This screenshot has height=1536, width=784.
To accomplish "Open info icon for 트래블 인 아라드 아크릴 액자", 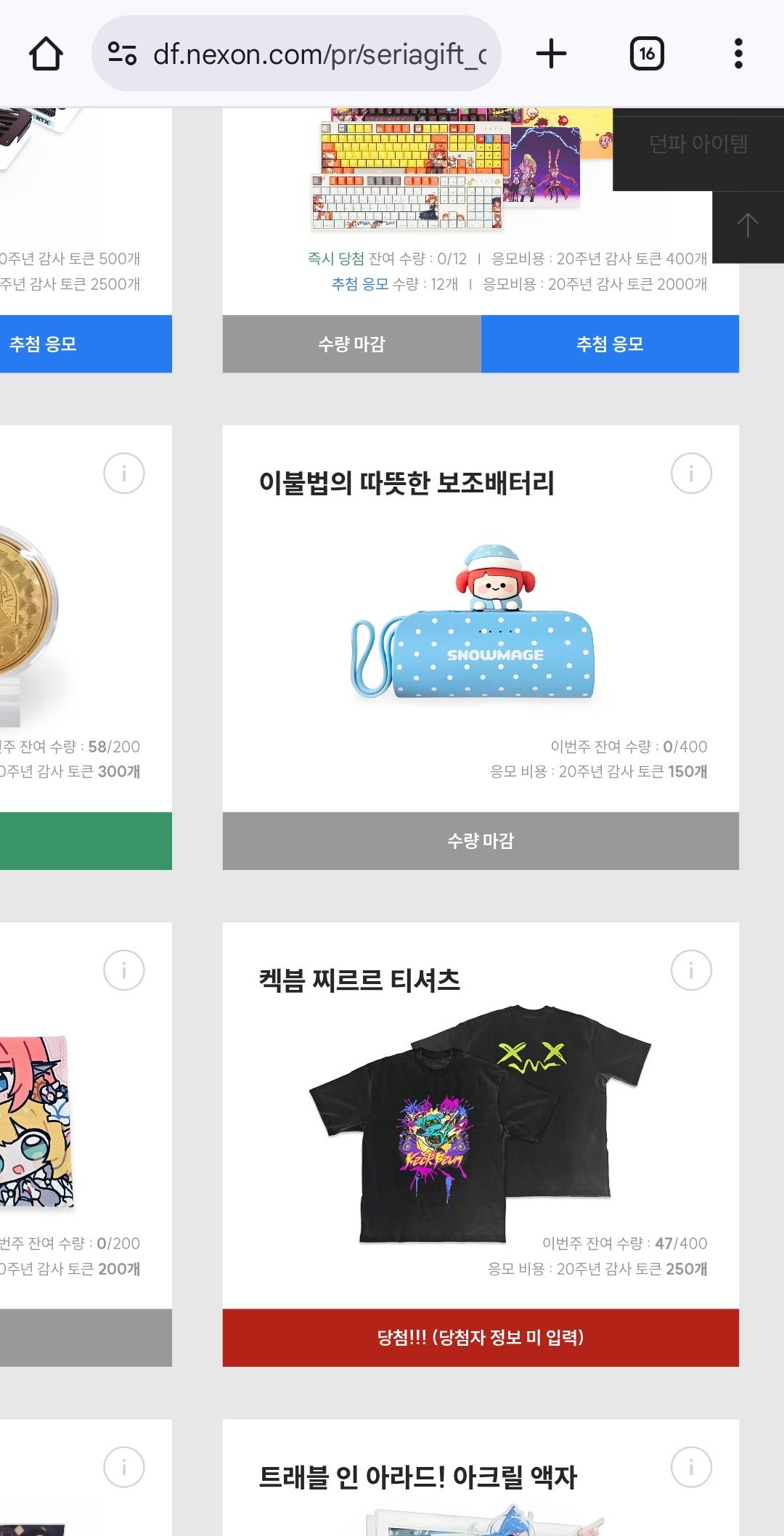I will pos(691,1467).
